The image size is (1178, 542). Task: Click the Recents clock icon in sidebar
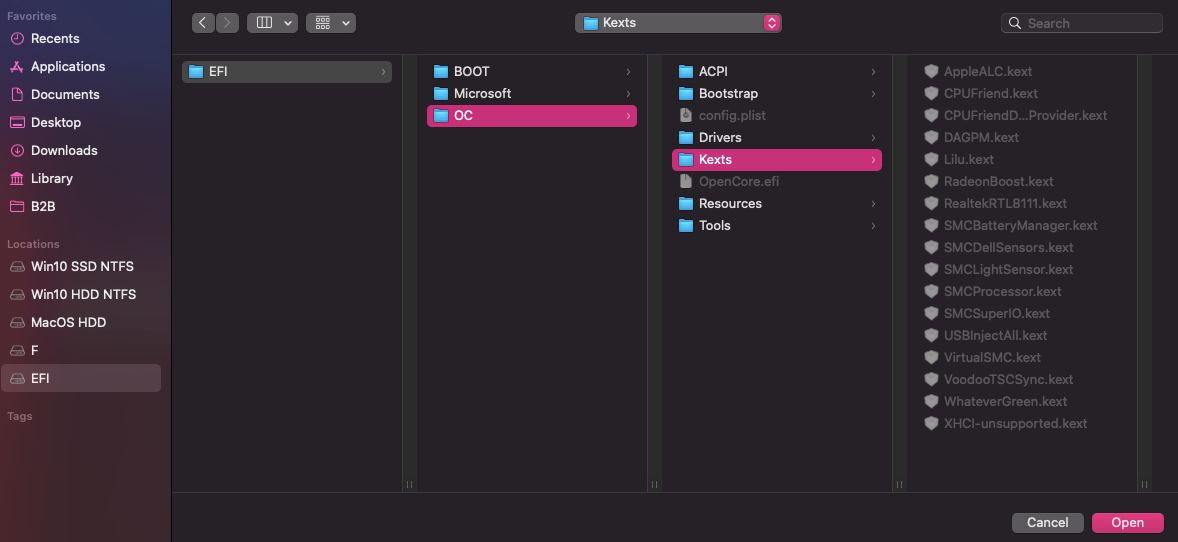[17, 38]
